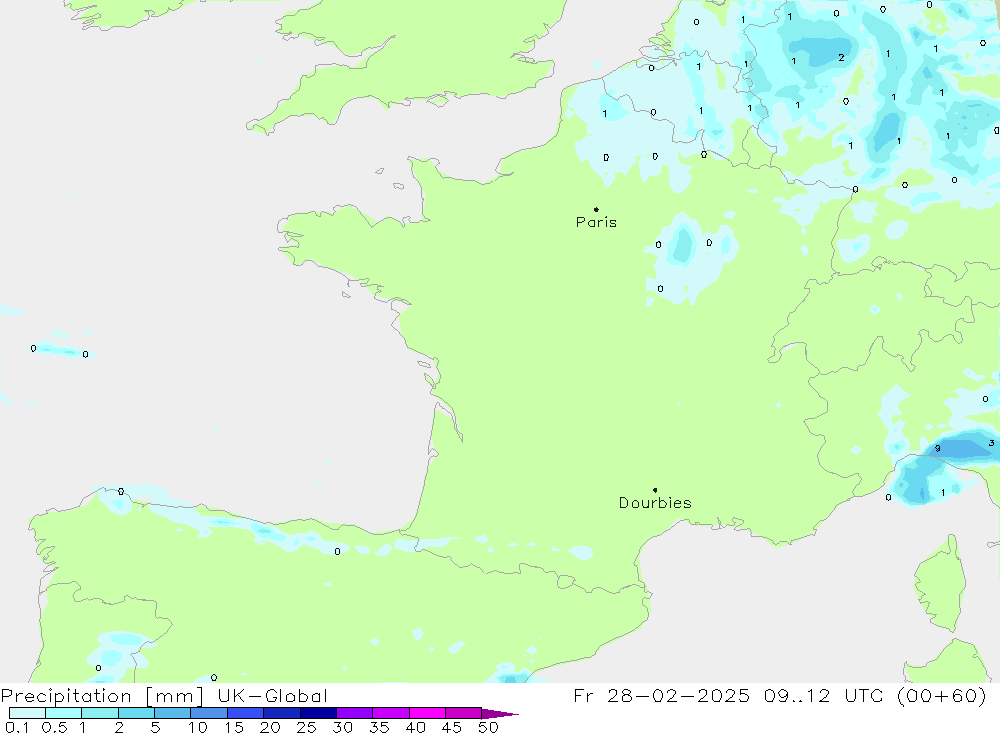Pick the 20–25 mm dark navy legend swatch
The width and height of the screenshot is (1000, 733).
(282, 713)
